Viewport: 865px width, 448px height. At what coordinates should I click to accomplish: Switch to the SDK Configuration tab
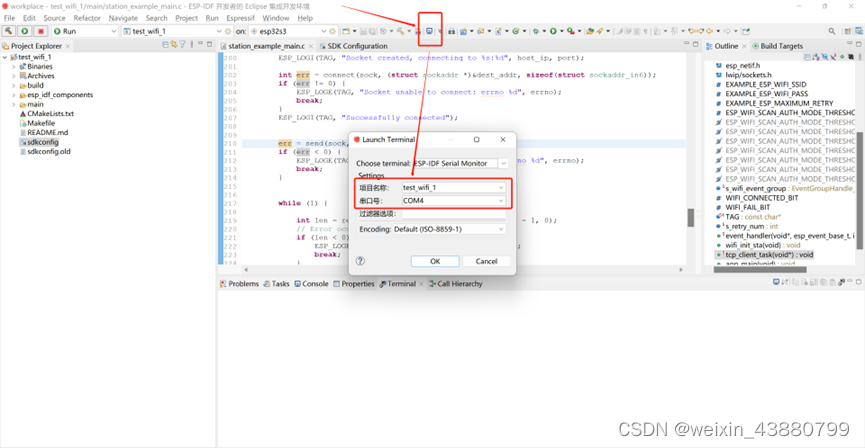[353, 46]
